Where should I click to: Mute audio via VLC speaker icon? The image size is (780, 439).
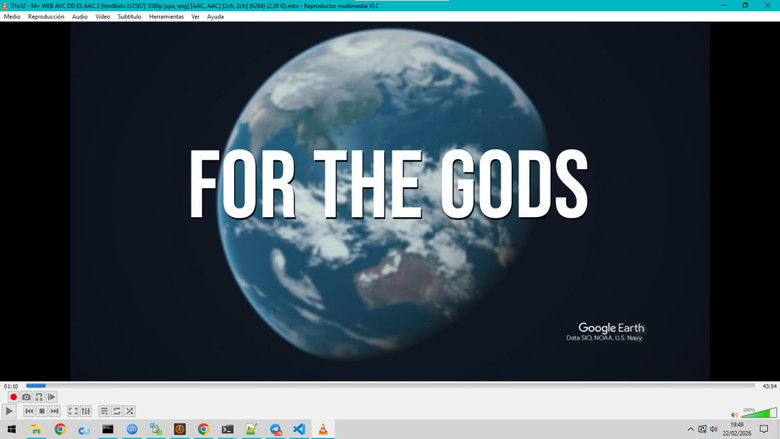point(735,412)
